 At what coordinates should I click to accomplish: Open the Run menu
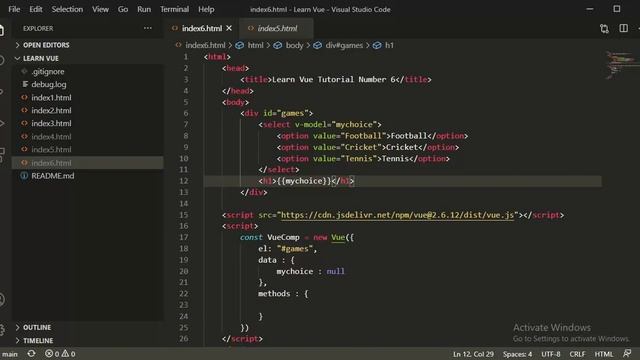[144, 9]
